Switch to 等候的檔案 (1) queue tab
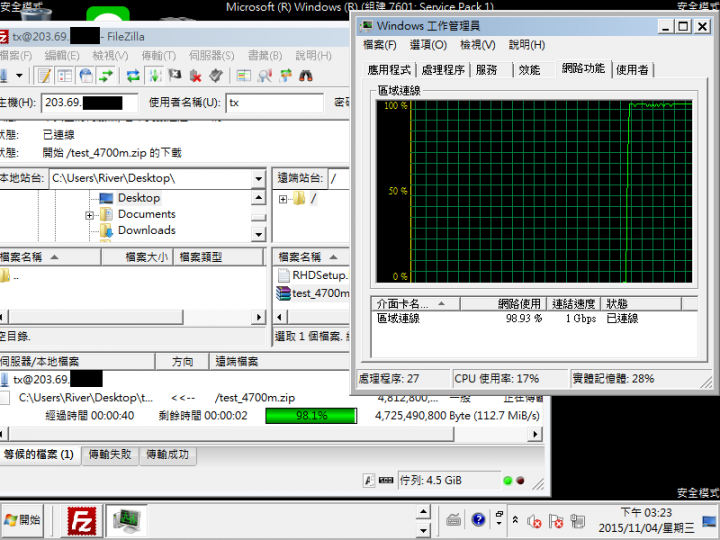The image size is (720, 540). (x=39, y=455)
